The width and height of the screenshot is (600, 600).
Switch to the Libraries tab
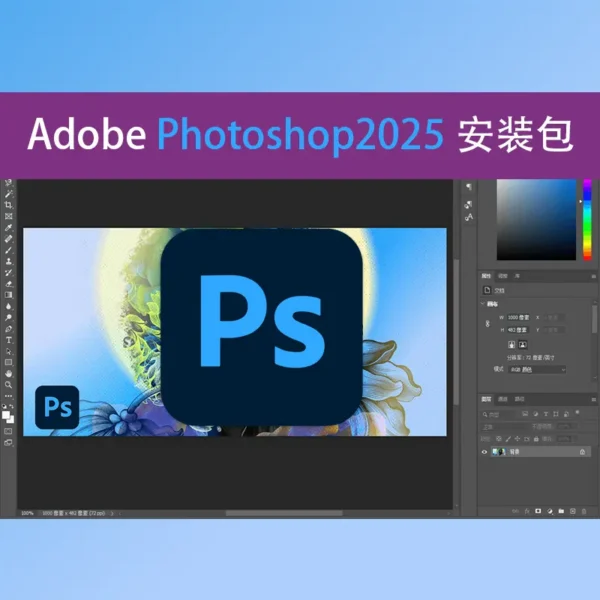click(517, 276)
